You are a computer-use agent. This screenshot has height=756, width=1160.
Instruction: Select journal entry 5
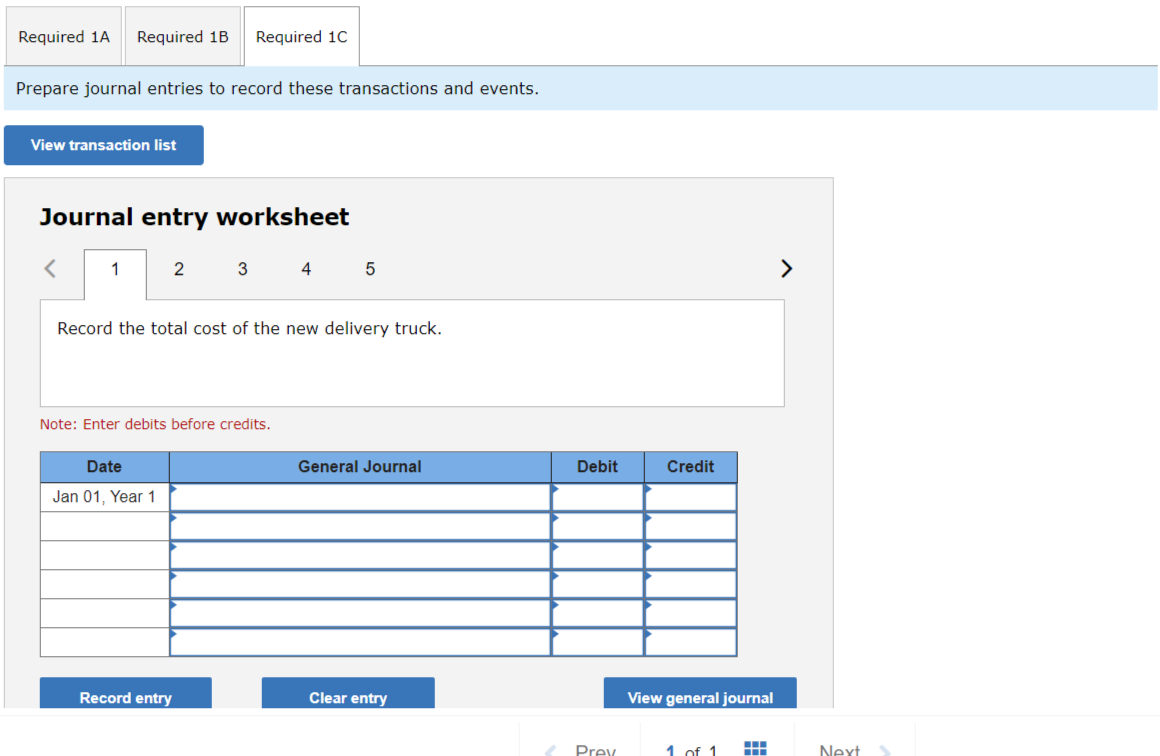(x=370, y=268)
